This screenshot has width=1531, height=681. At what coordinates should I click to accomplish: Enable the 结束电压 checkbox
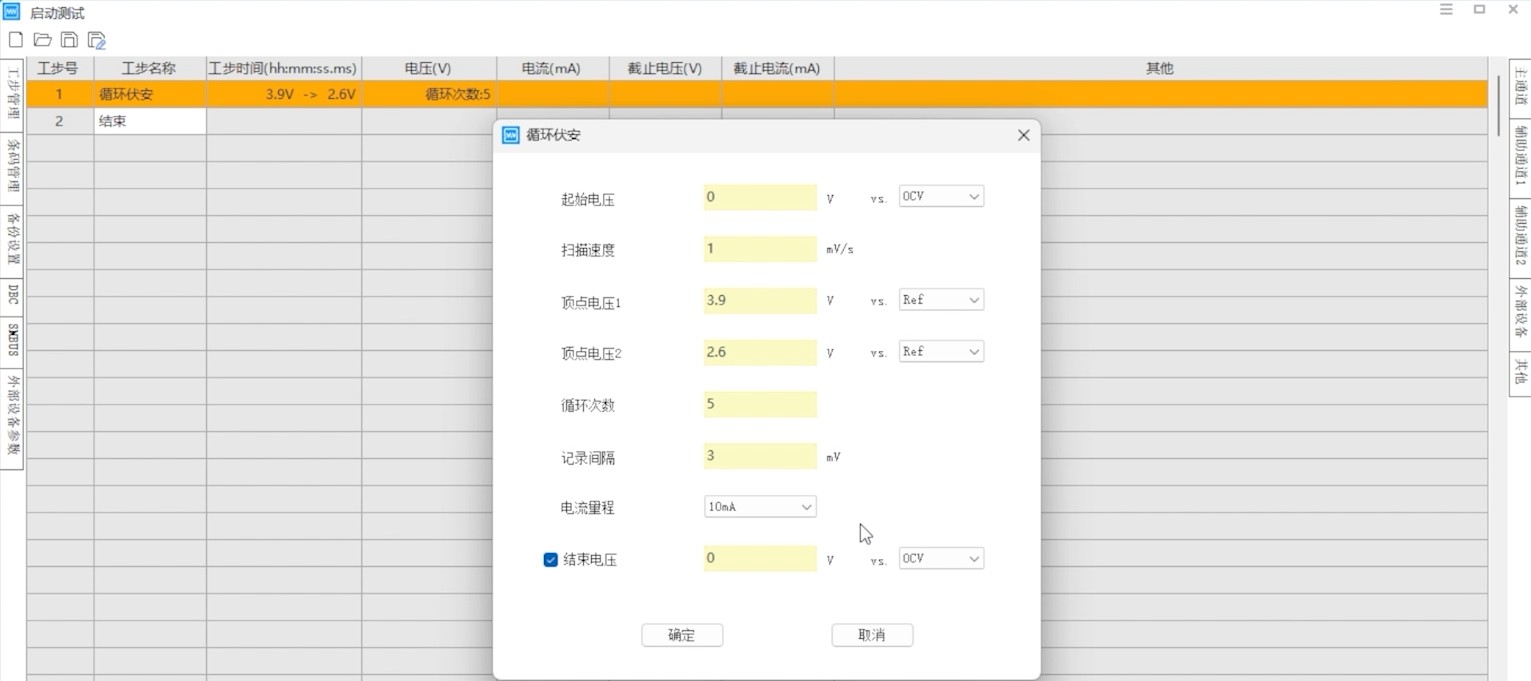point(550,559)
